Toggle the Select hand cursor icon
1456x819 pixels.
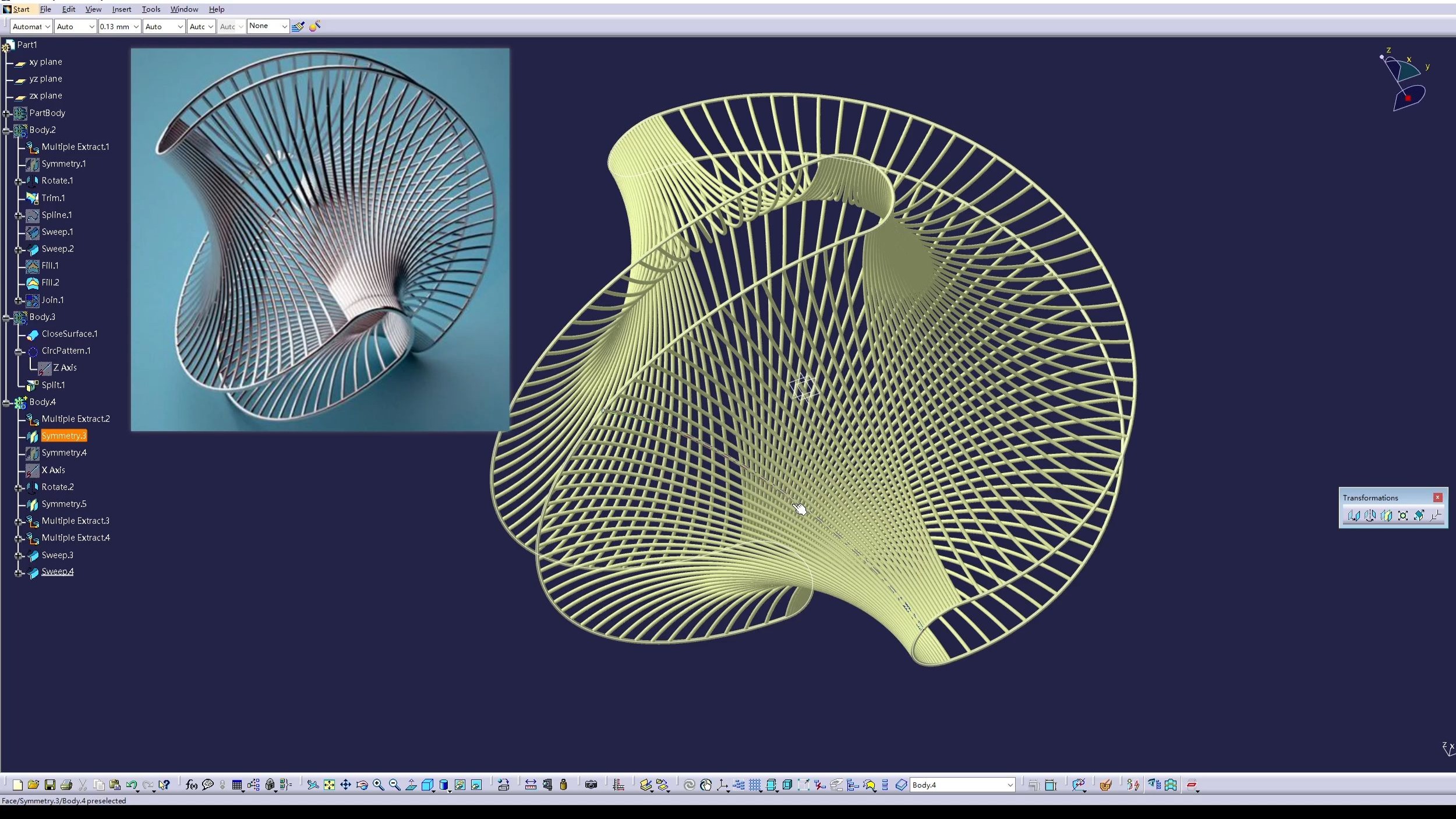[x=706, y=785]
